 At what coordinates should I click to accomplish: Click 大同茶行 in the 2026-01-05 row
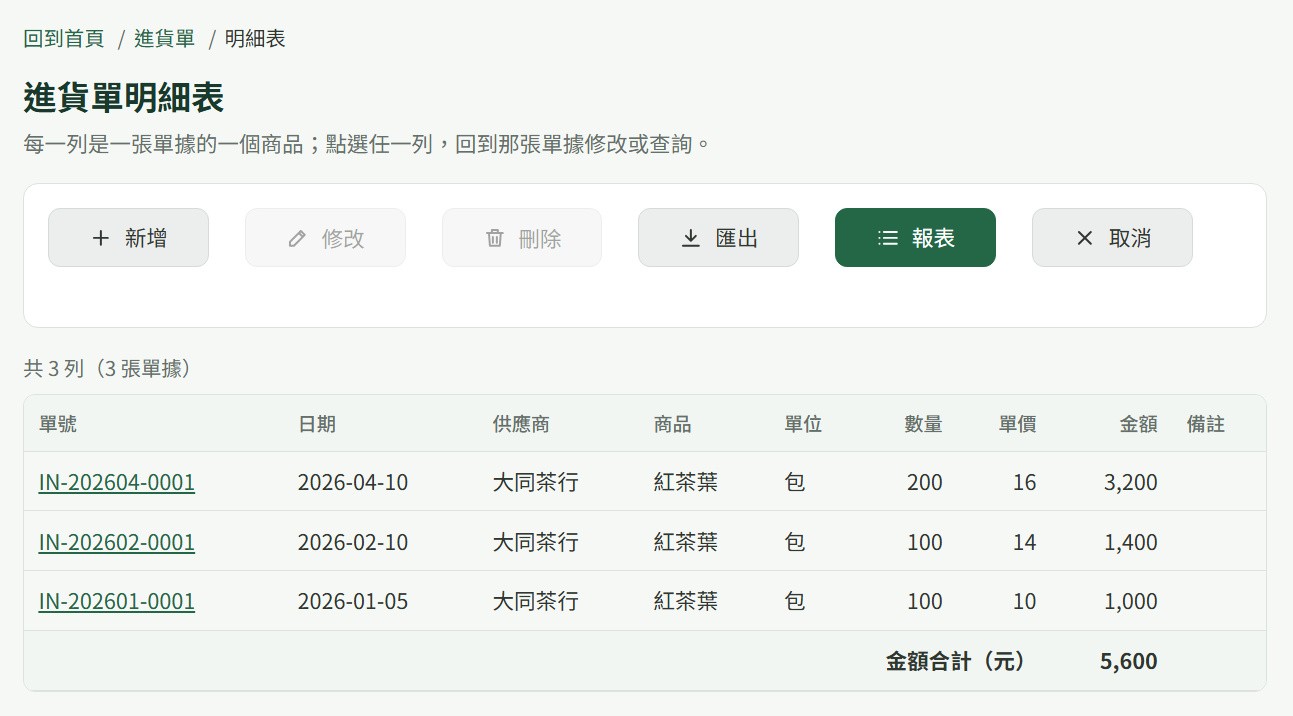point(536,601)
